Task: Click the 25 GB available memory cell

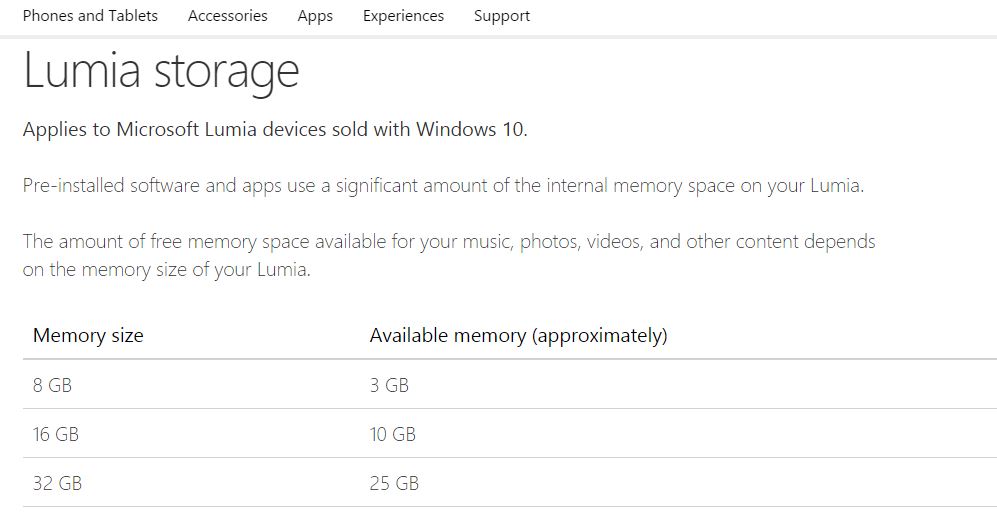Action: [x=394, y=483]
